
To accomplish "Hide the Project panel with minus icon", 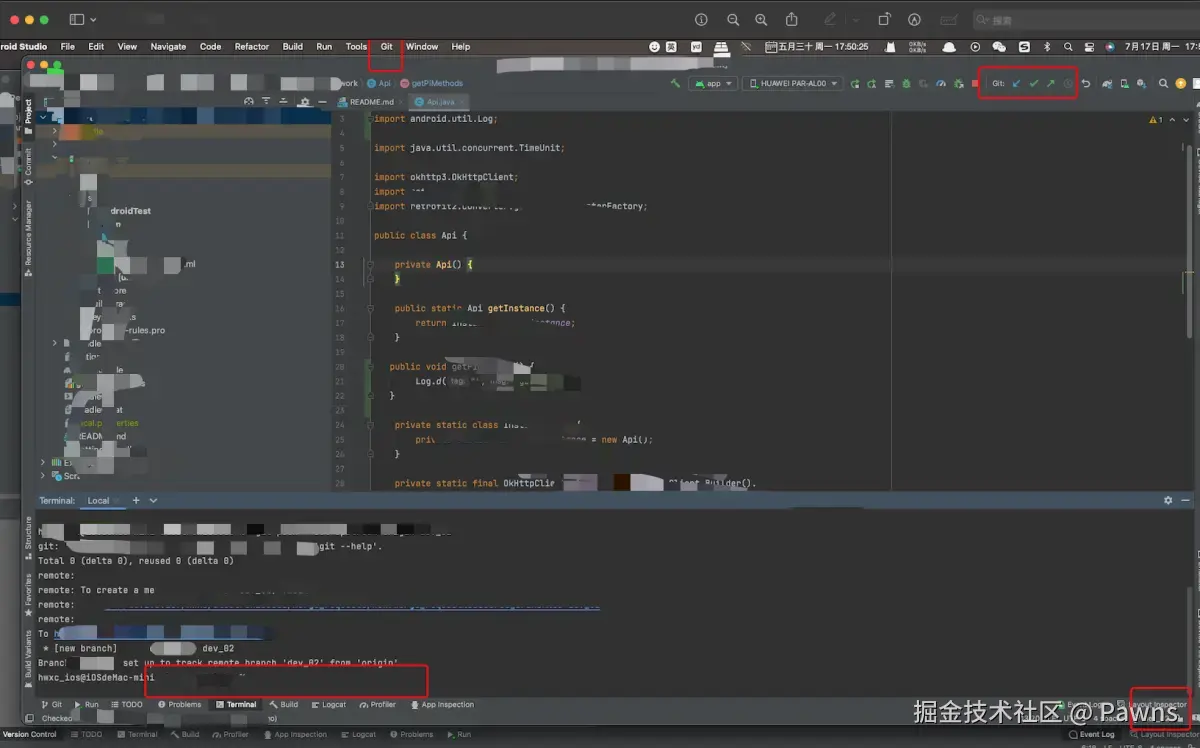I will click(322, 101).
